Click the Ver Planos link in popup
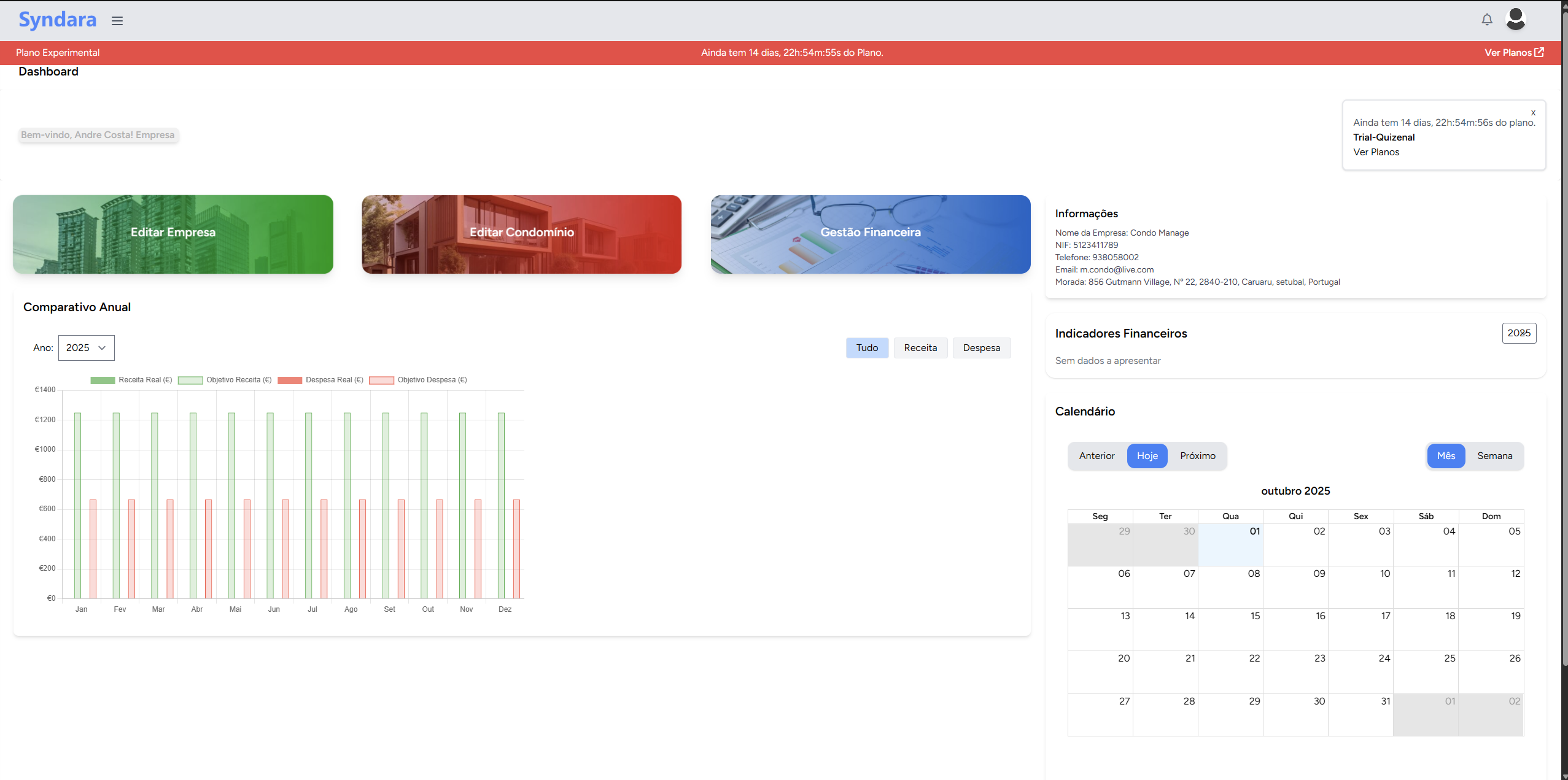This screenshot has width=1568, height=780. tap(1376, 152)
